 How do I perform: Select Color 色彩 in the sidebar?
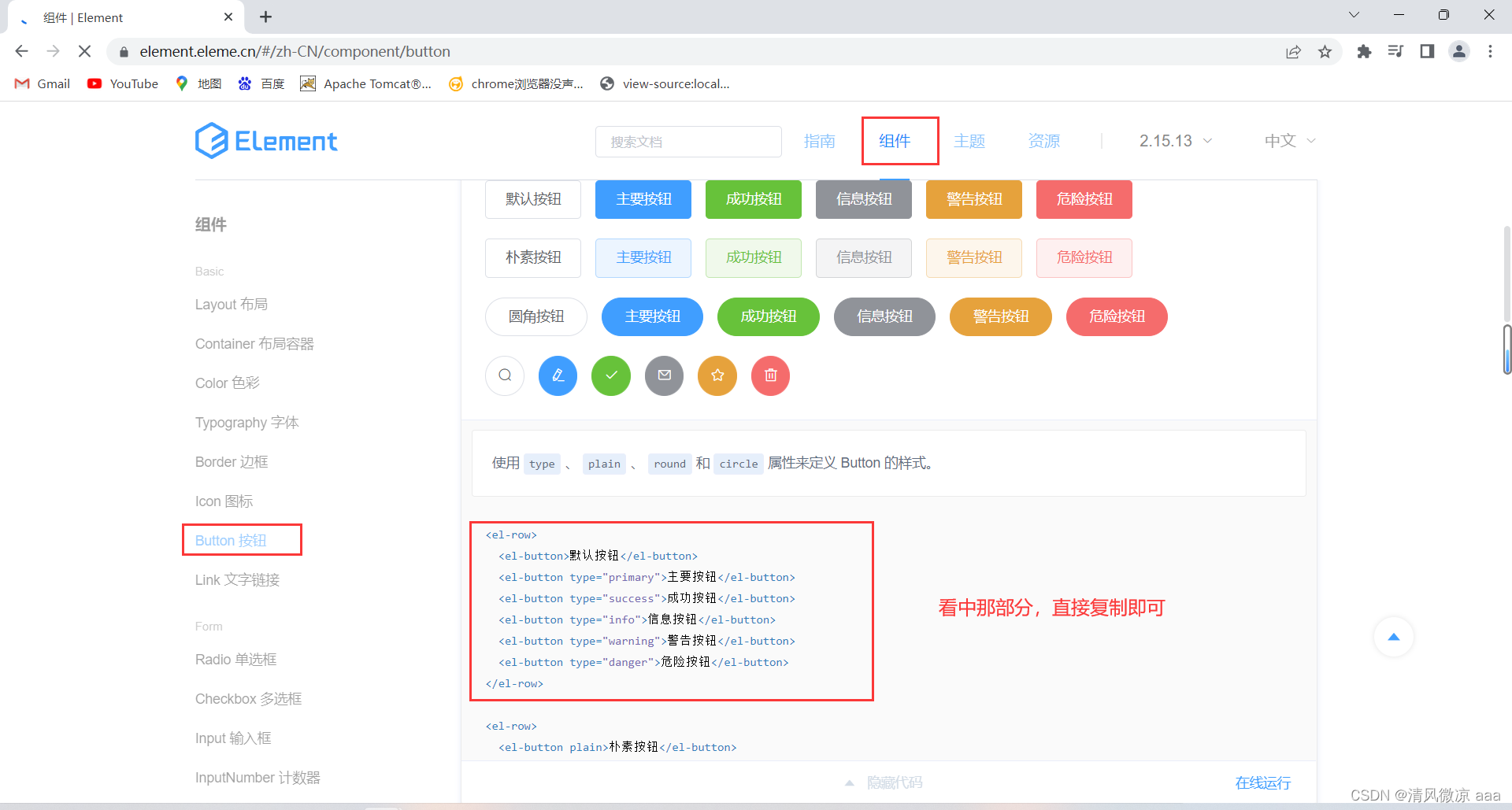coord(228,383)
